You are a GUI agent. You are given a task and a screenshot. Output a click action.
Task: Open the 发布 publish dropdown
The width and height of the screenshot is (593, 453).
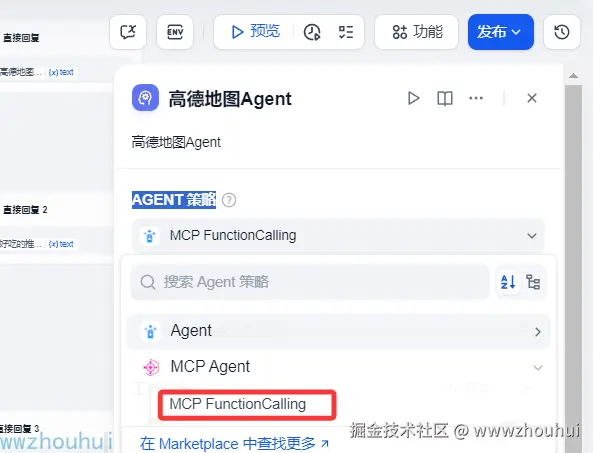pos(501,32)
